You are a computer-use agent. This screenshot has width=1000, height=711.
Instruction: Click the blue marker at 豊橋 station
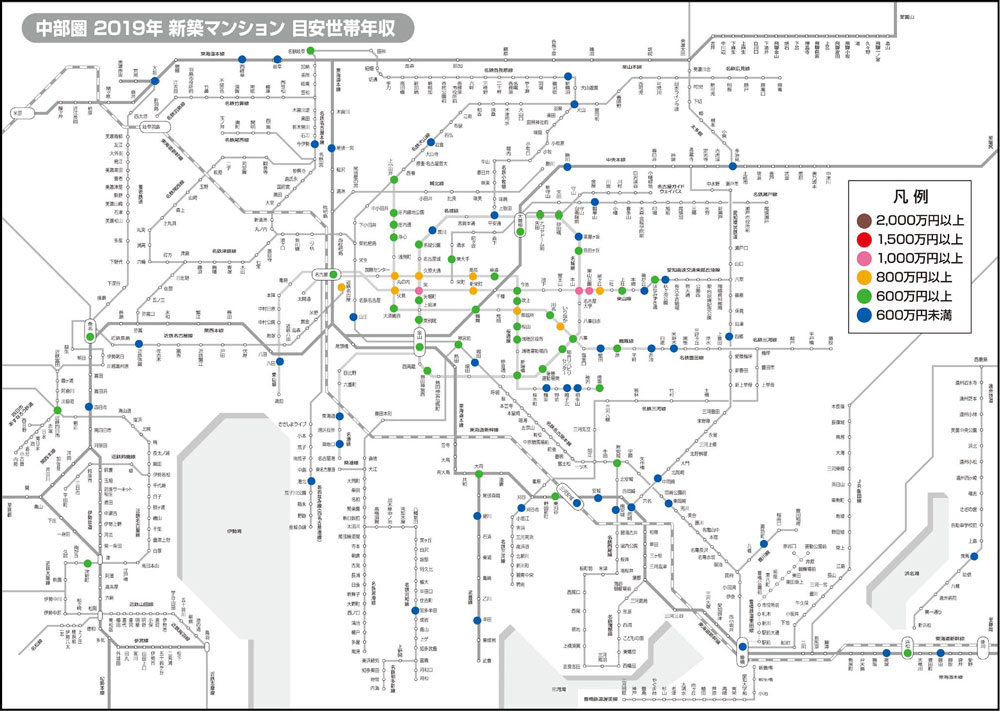(x=741, y=647)
